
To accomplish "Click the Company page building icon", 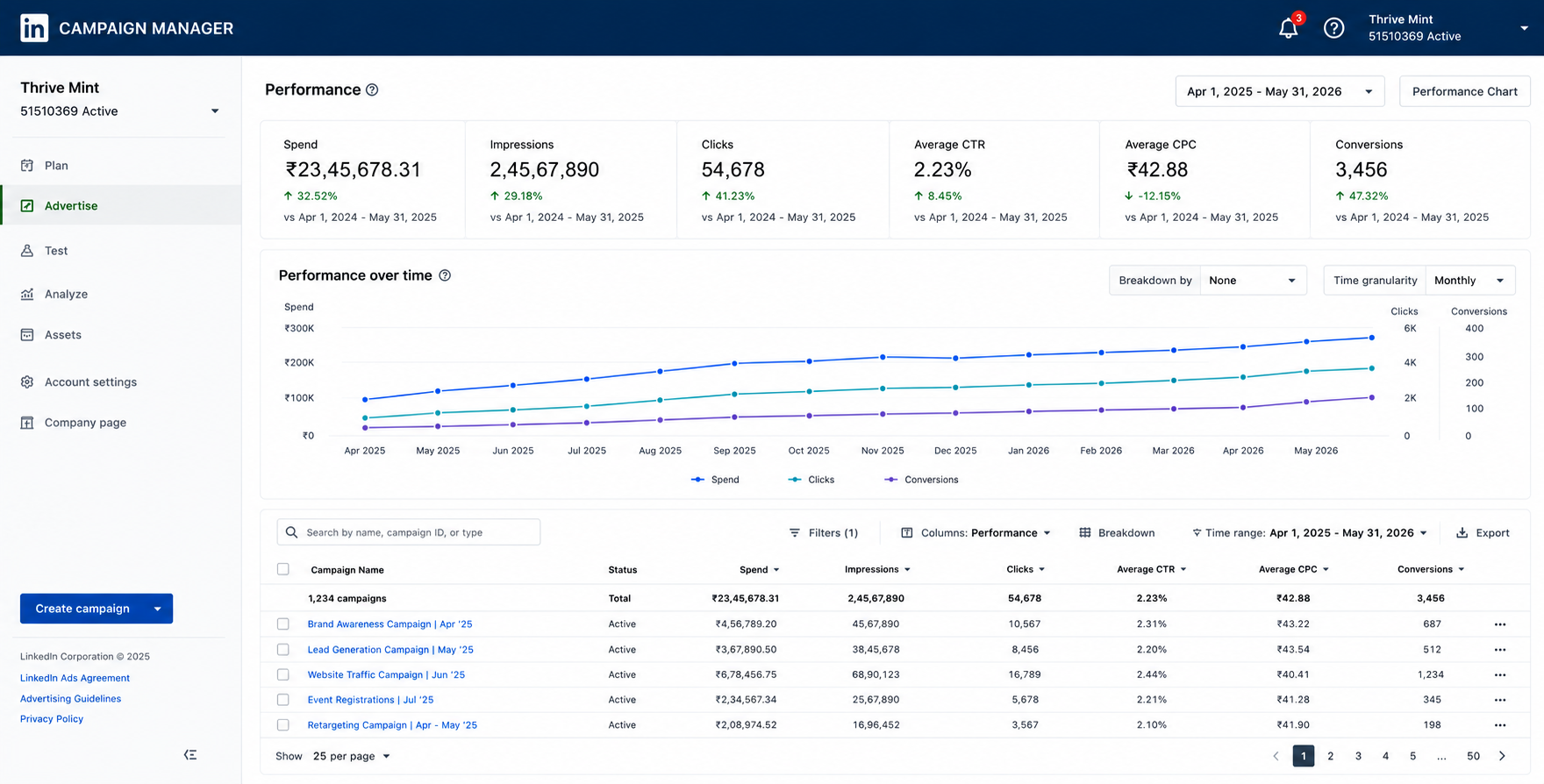I will (27, 422).
